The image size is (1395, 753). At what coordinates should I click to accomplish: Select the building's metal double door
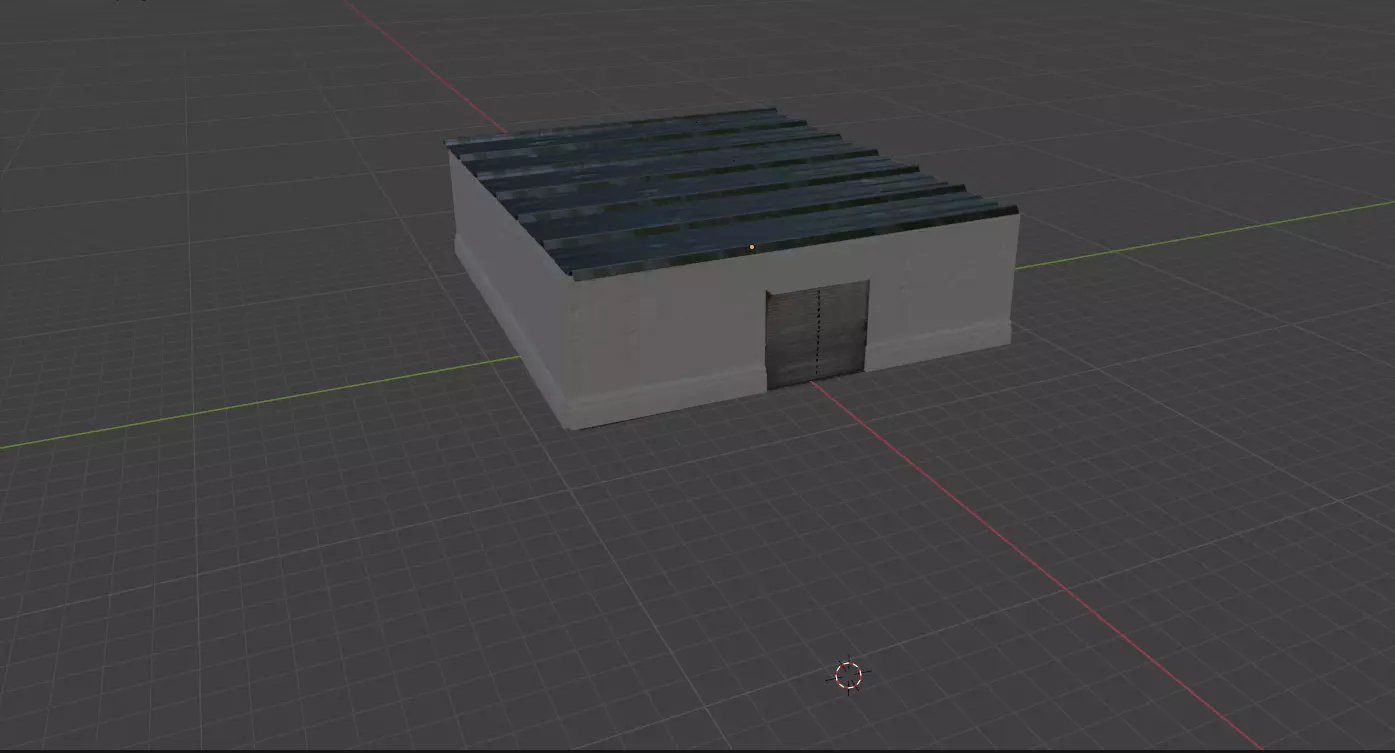[817, 334]
